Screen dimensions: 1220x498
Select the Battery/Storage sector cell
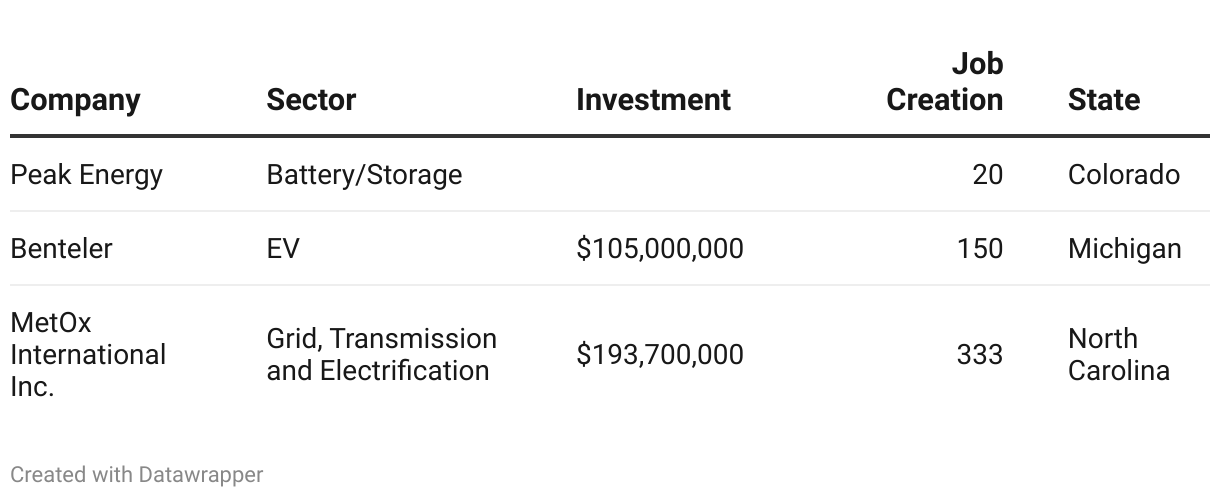click(x=364, y=175)
